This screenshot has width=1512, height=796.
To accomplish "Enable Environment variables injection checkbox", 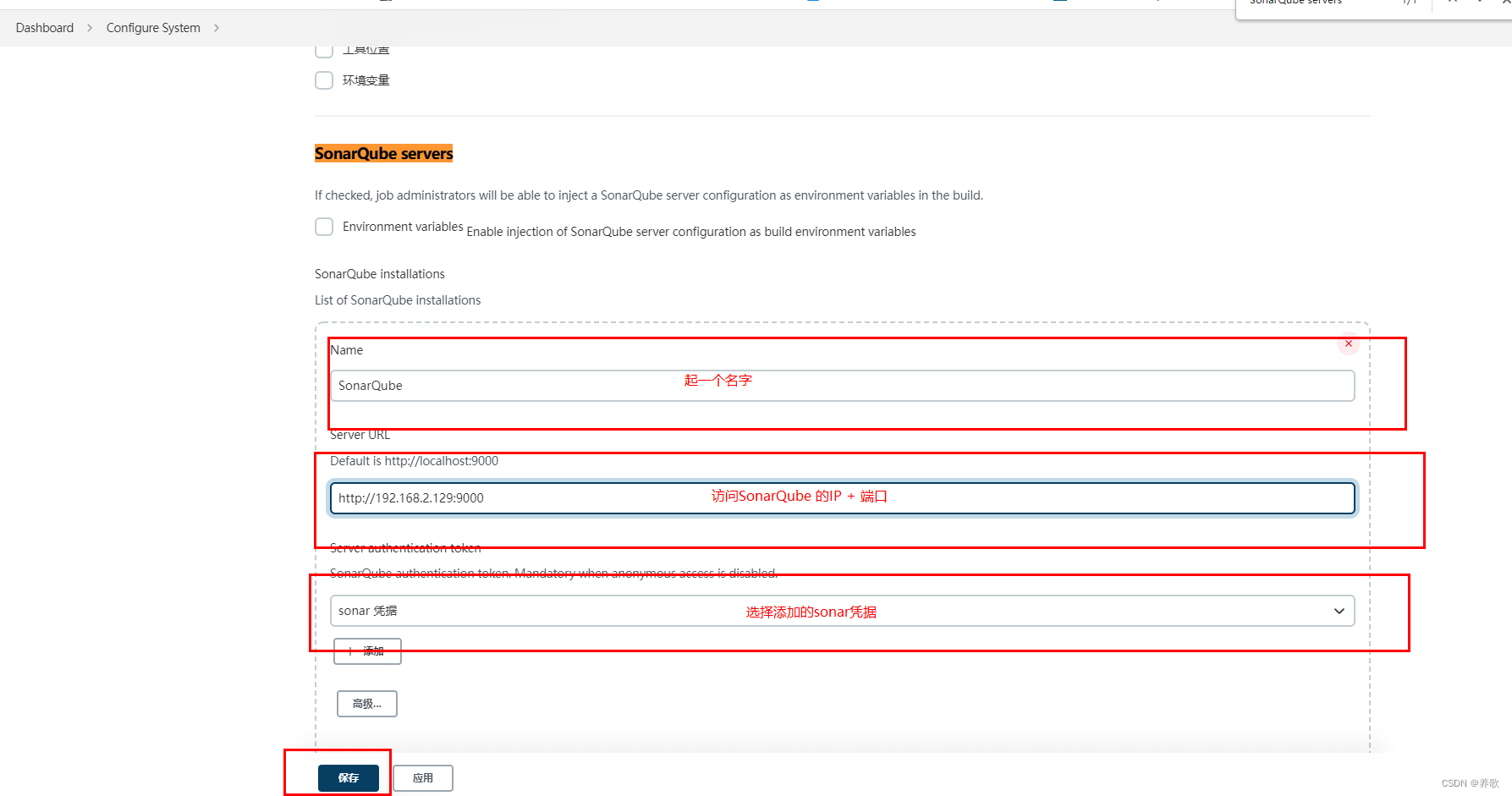I will 324,227.
